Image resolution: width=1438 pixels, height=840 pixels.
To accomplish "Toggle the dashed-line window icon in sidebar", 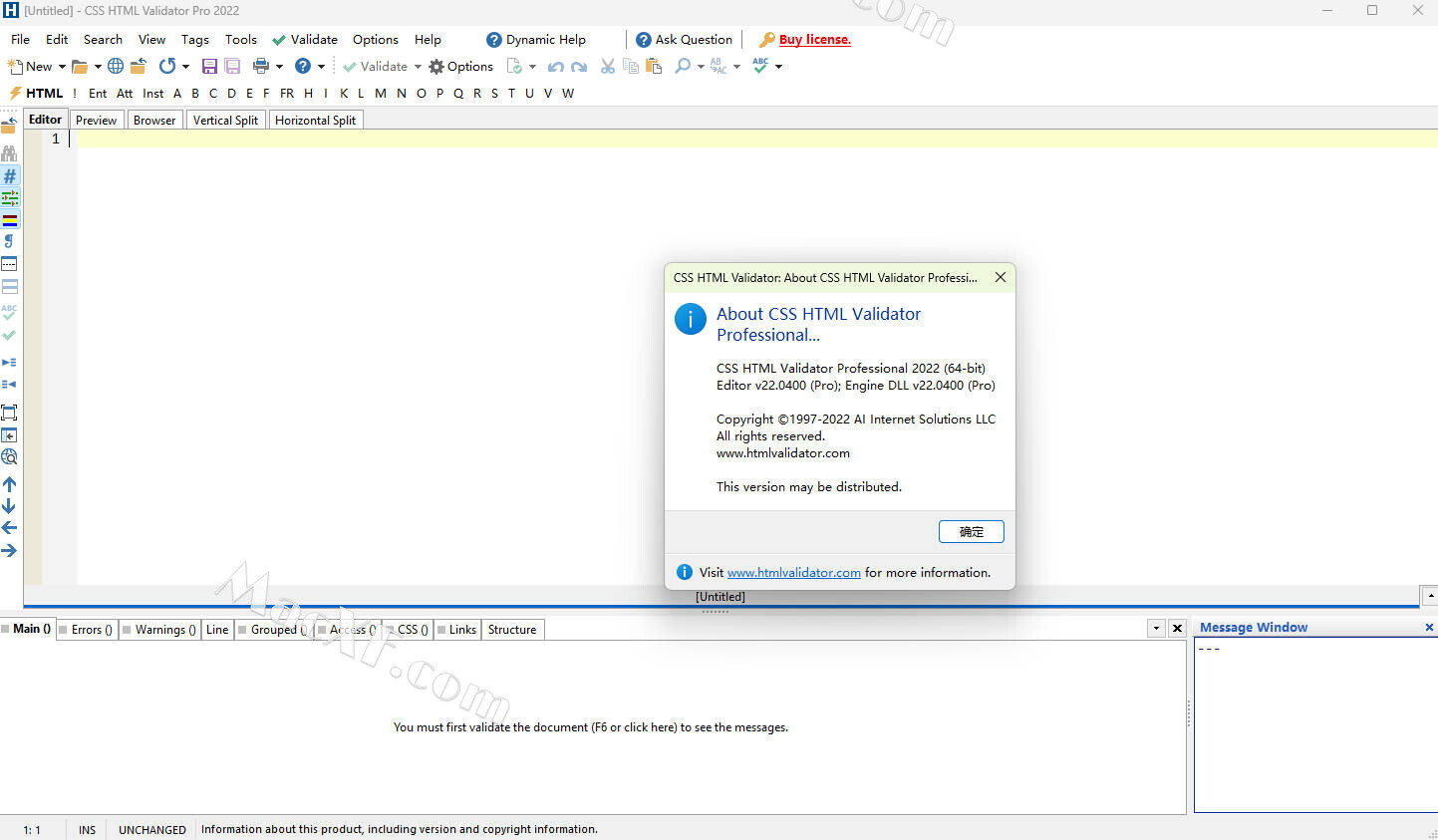I will pyautogui.click(x=9, y=264).
